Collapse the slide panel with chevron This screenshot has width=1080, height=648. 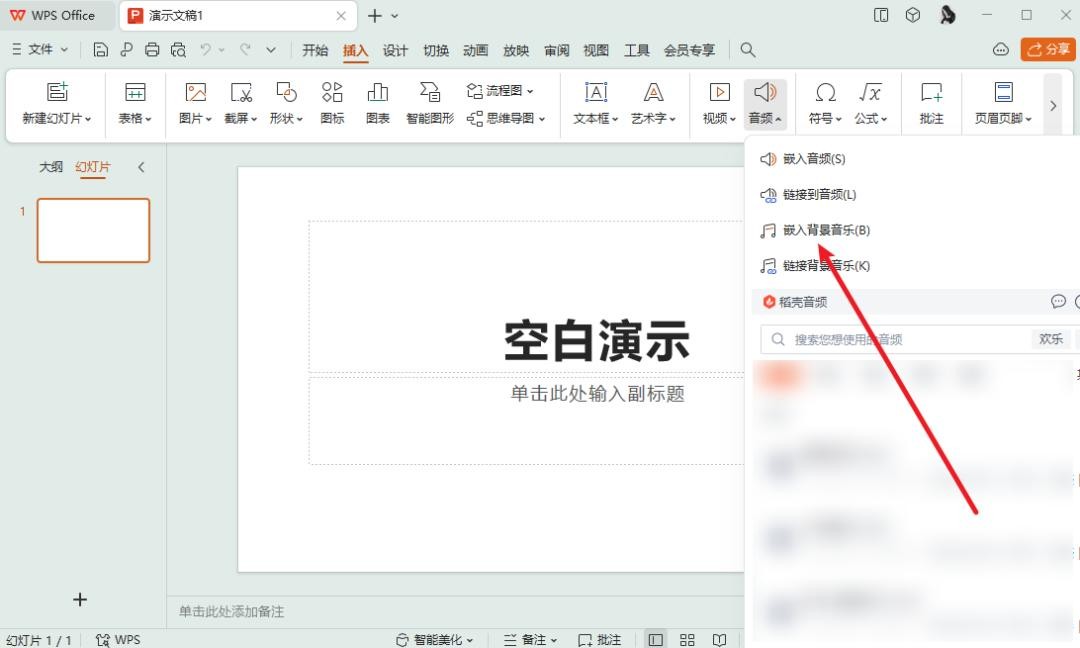(141, 167)
